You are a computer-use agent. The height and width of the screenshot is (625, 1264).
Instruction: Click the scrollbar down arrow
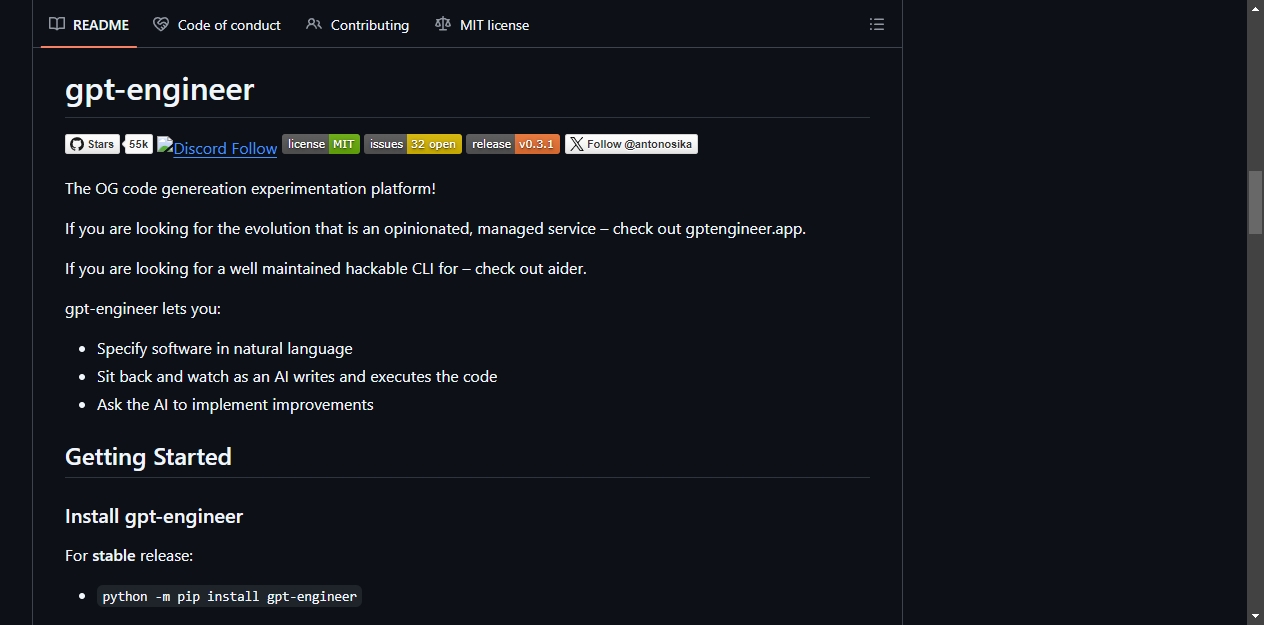(1256, 616)
